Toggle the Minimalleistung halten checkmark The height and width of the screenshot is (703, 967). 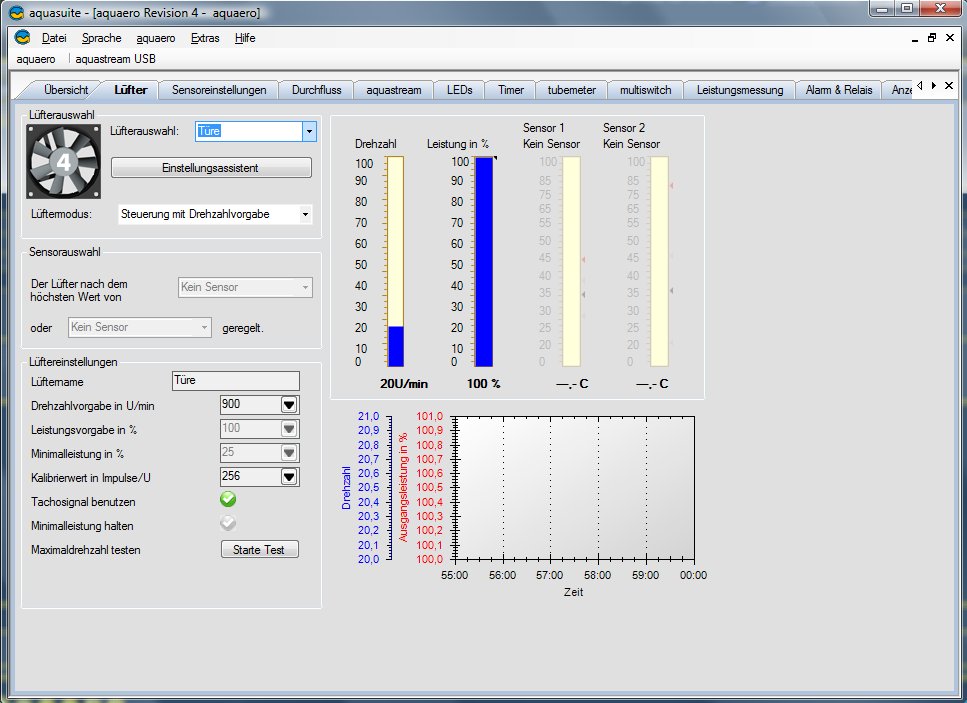[x=228, y=523]
